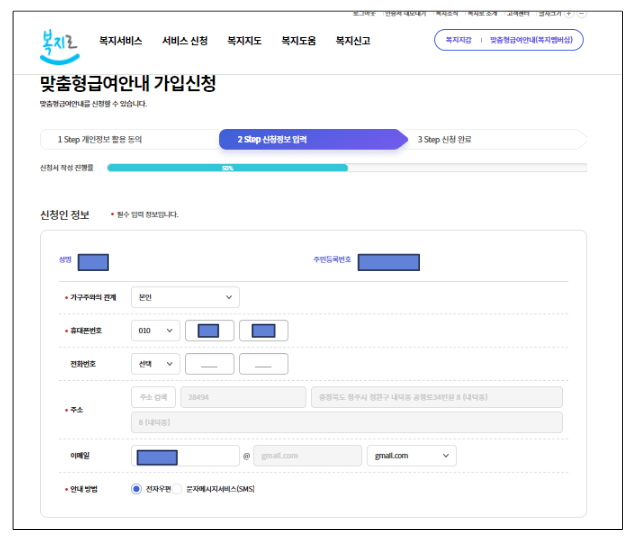This screenshot has height=537, width=631.
Task: Click the 복지로 logo
Action: [x=60, y=46]
